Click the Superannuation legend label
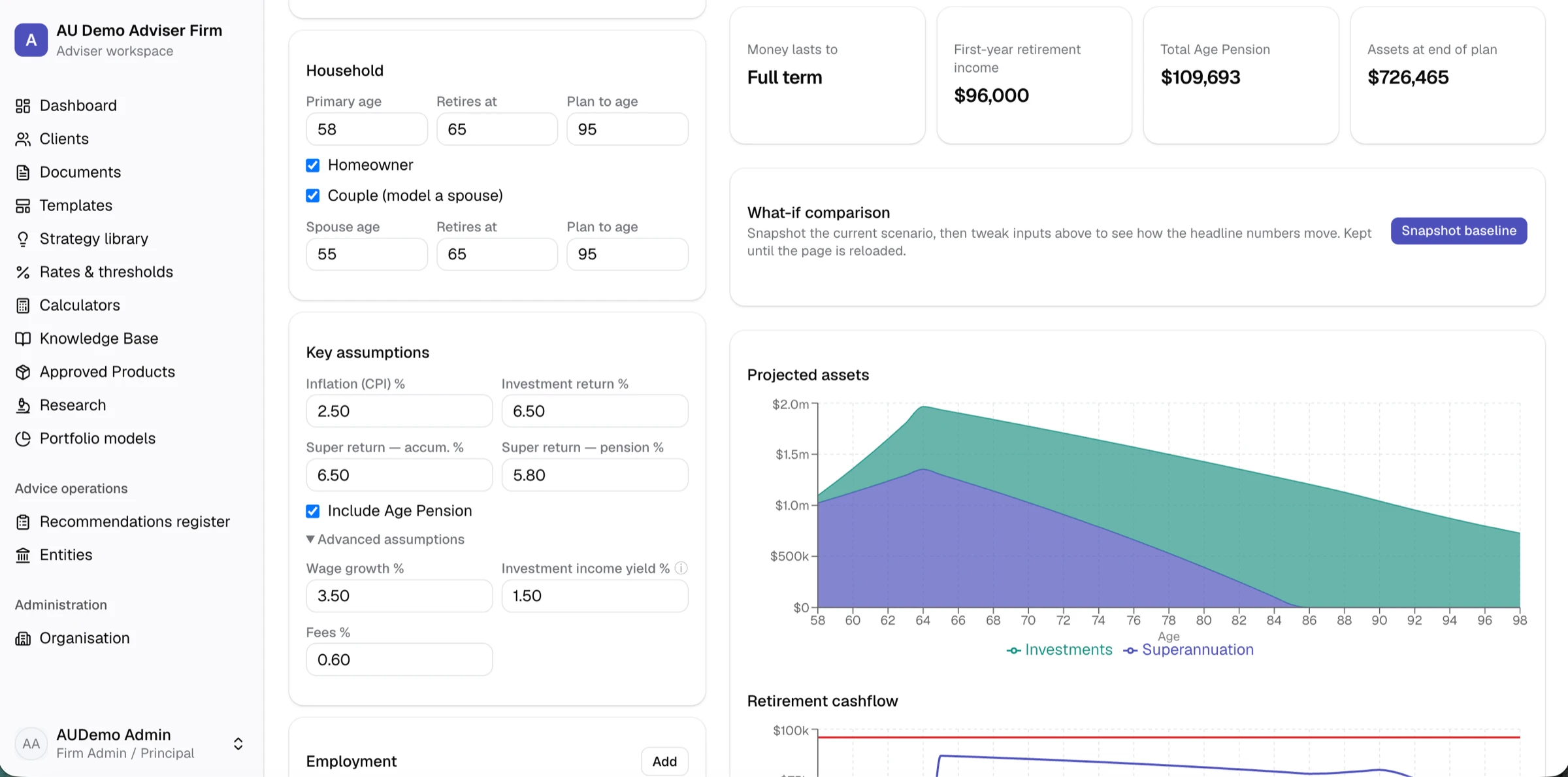1568x777 pixels. [x=1198, y=650]
